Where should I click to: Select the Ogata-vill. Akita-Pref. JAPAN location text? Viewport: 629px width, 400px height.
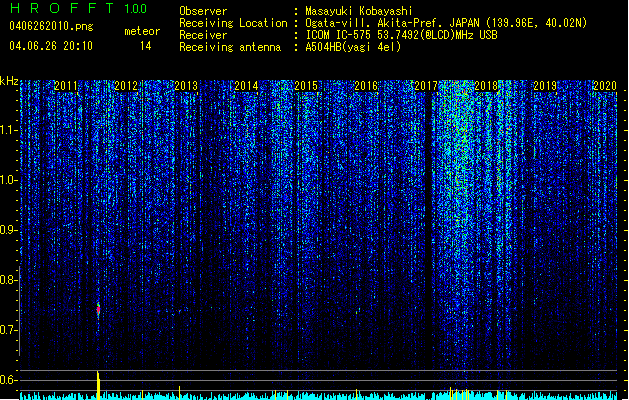pos(446,23)
